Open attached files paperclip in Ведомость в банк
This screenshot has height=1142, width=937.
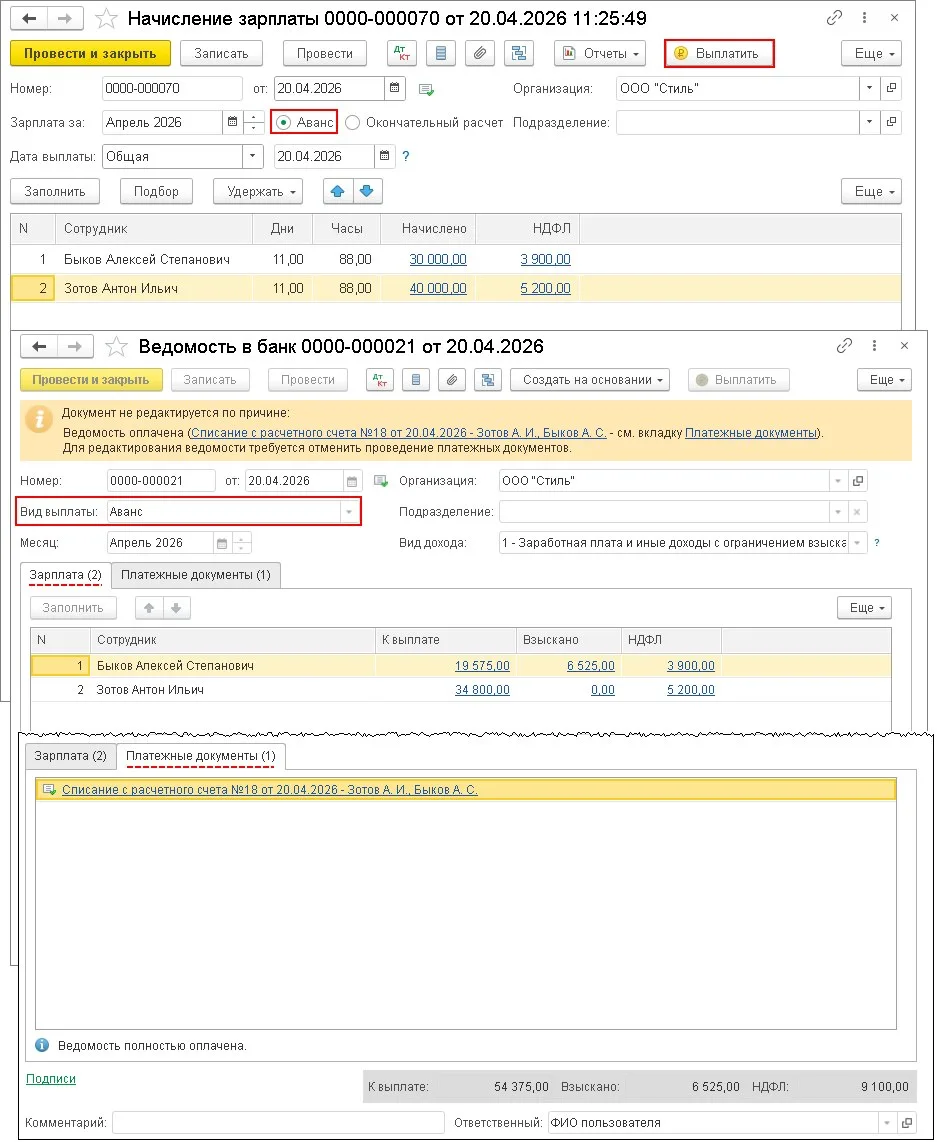(x=451, y=379)
